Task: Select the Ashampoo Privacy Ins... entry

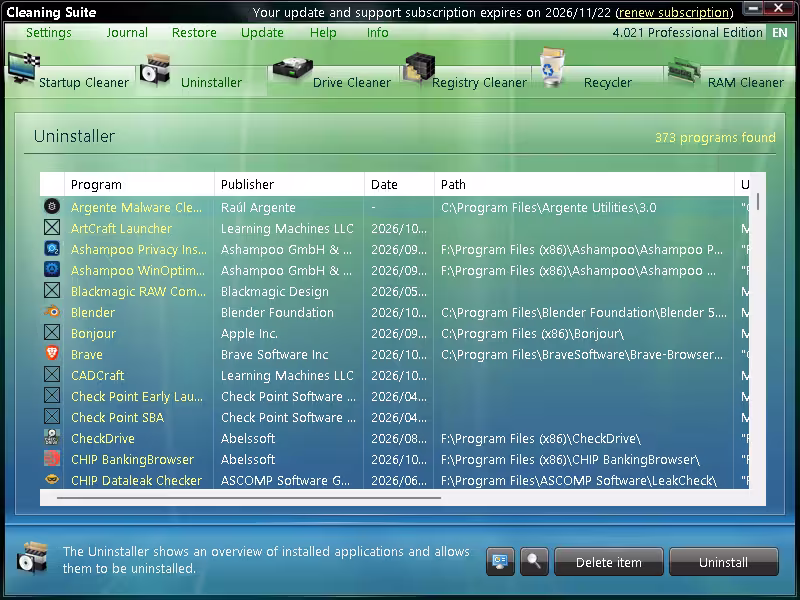Action: click(139, 249)
